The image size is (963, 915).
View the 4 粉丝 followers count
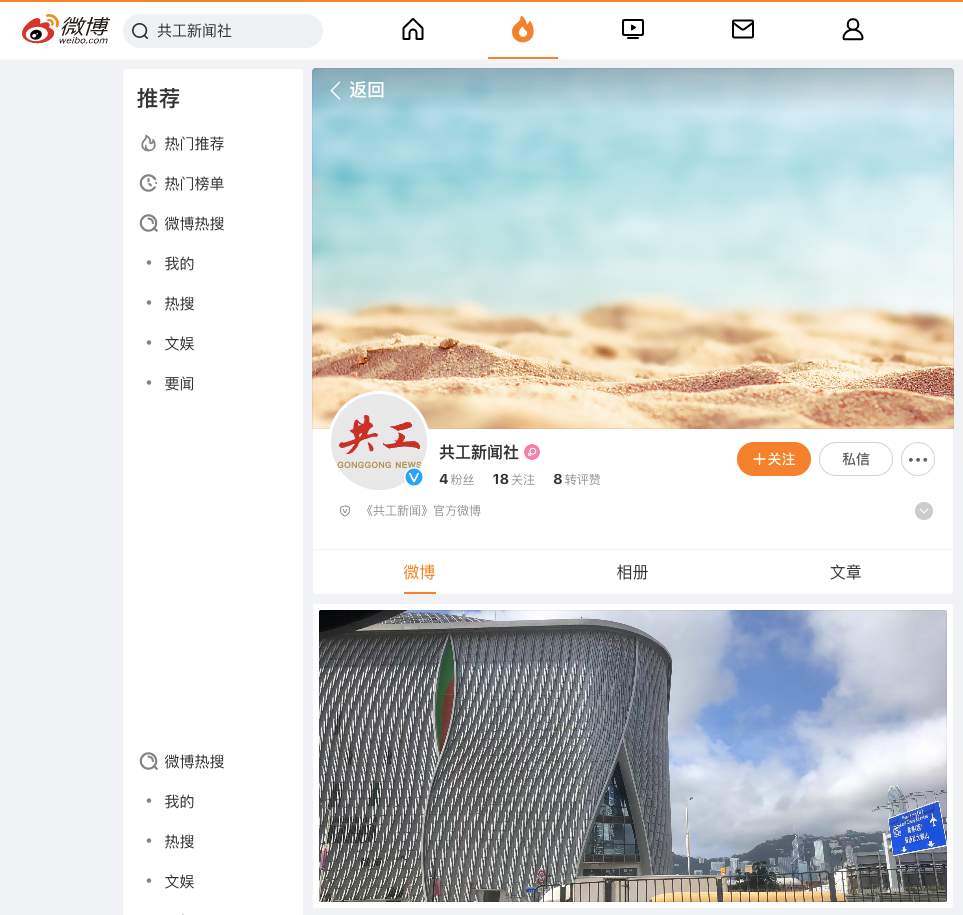click(x=457, y=479)
